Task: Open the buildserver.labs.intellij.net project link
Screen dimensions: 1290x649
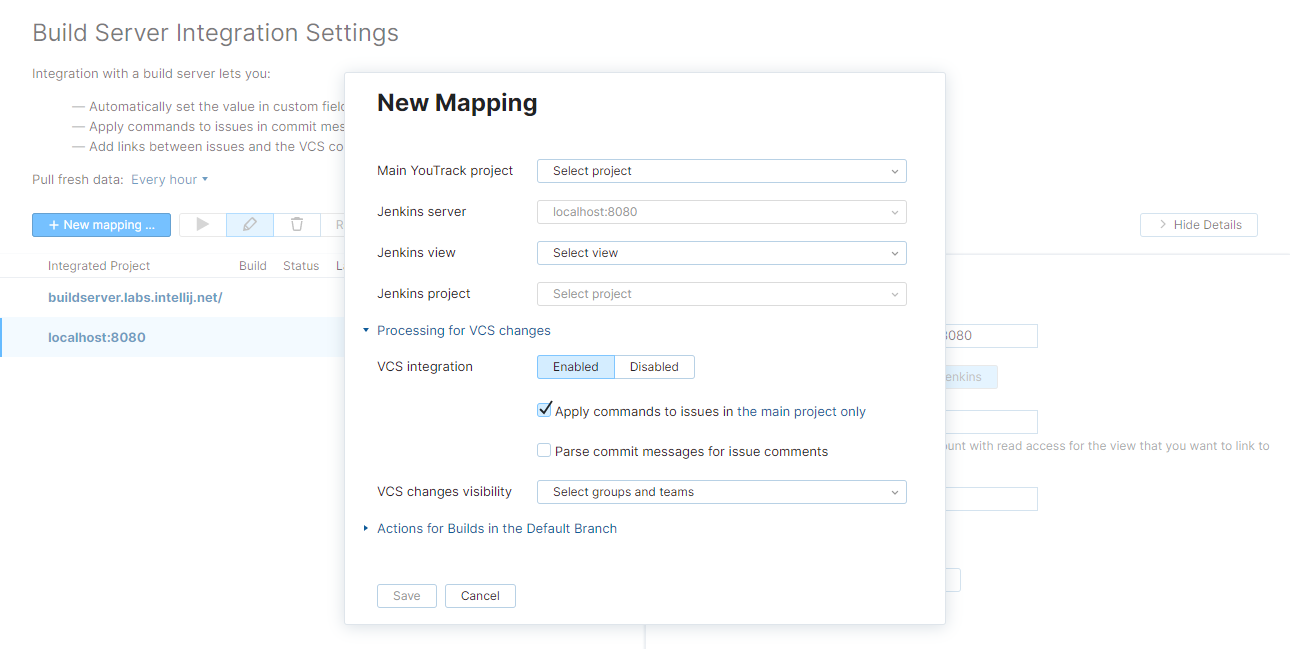Action: (x=135, y=297)
